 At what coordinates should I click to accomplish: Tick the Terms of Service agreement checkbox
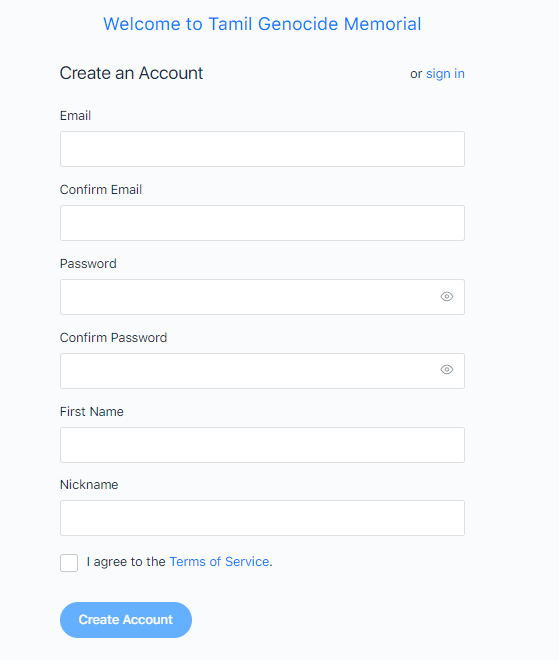pos(69,563)
